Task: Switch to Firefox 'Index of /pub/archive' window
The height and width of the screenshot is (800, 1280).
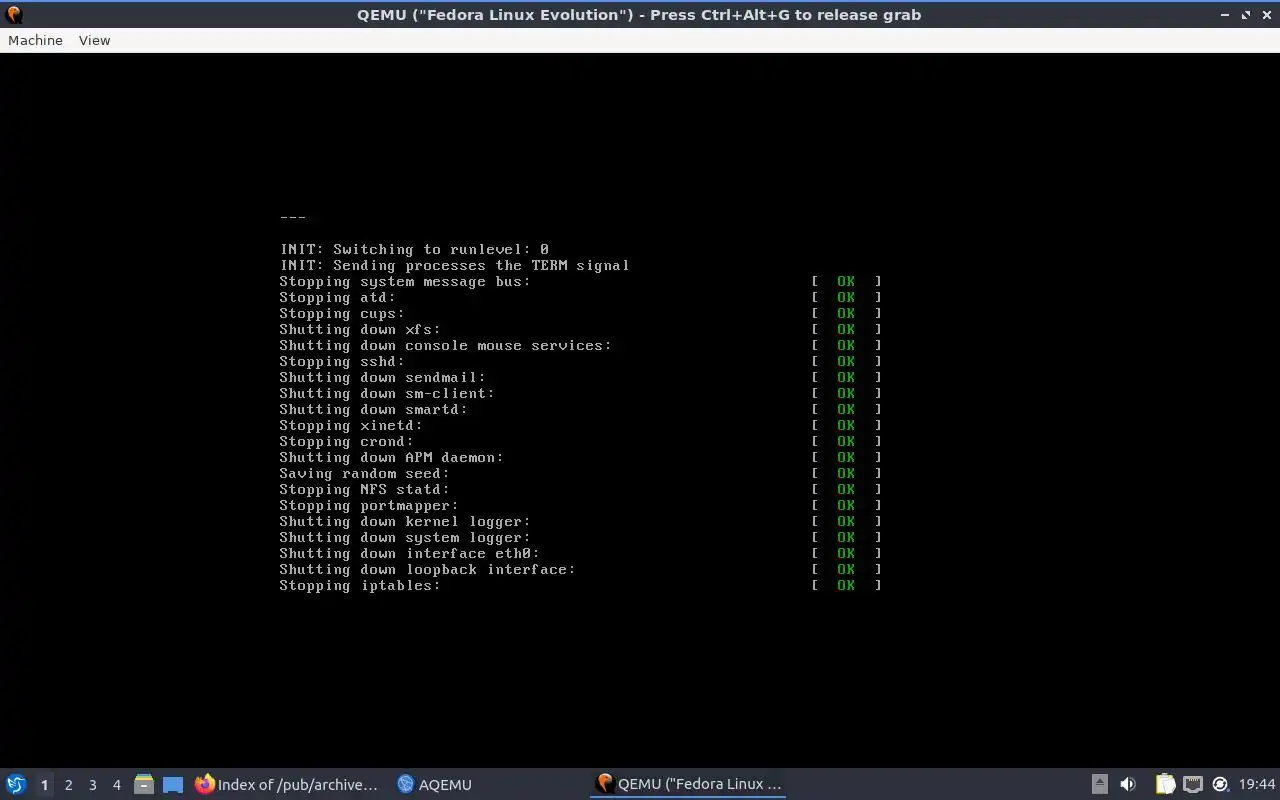Action: click(288, 785)
